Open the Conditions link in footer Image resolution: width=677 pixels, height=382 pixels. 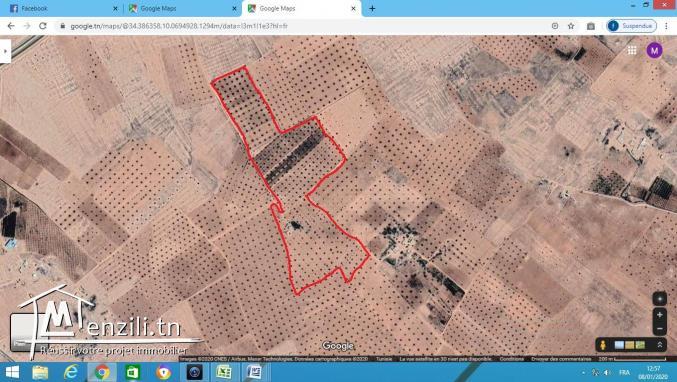coord(512,359)
